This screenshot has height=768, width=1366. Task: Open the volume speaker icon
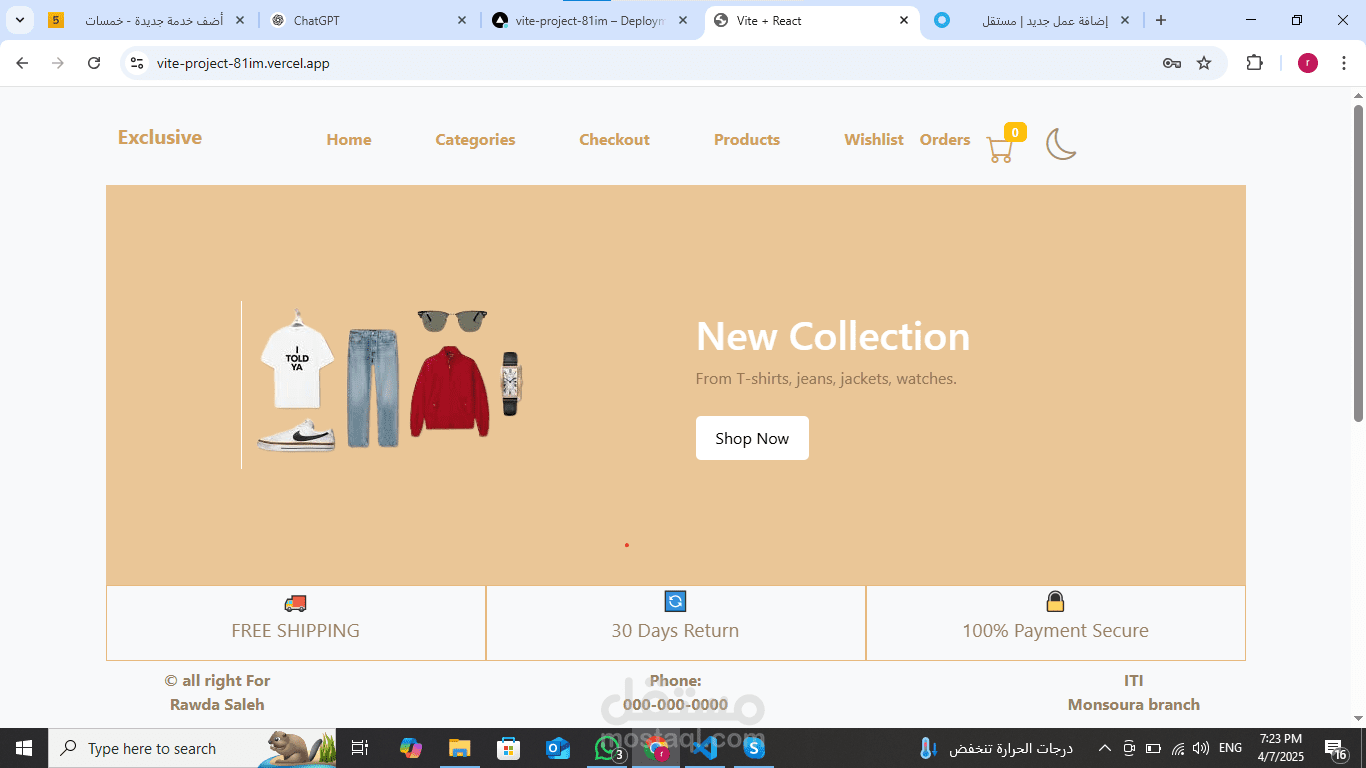coord(1201,748)
